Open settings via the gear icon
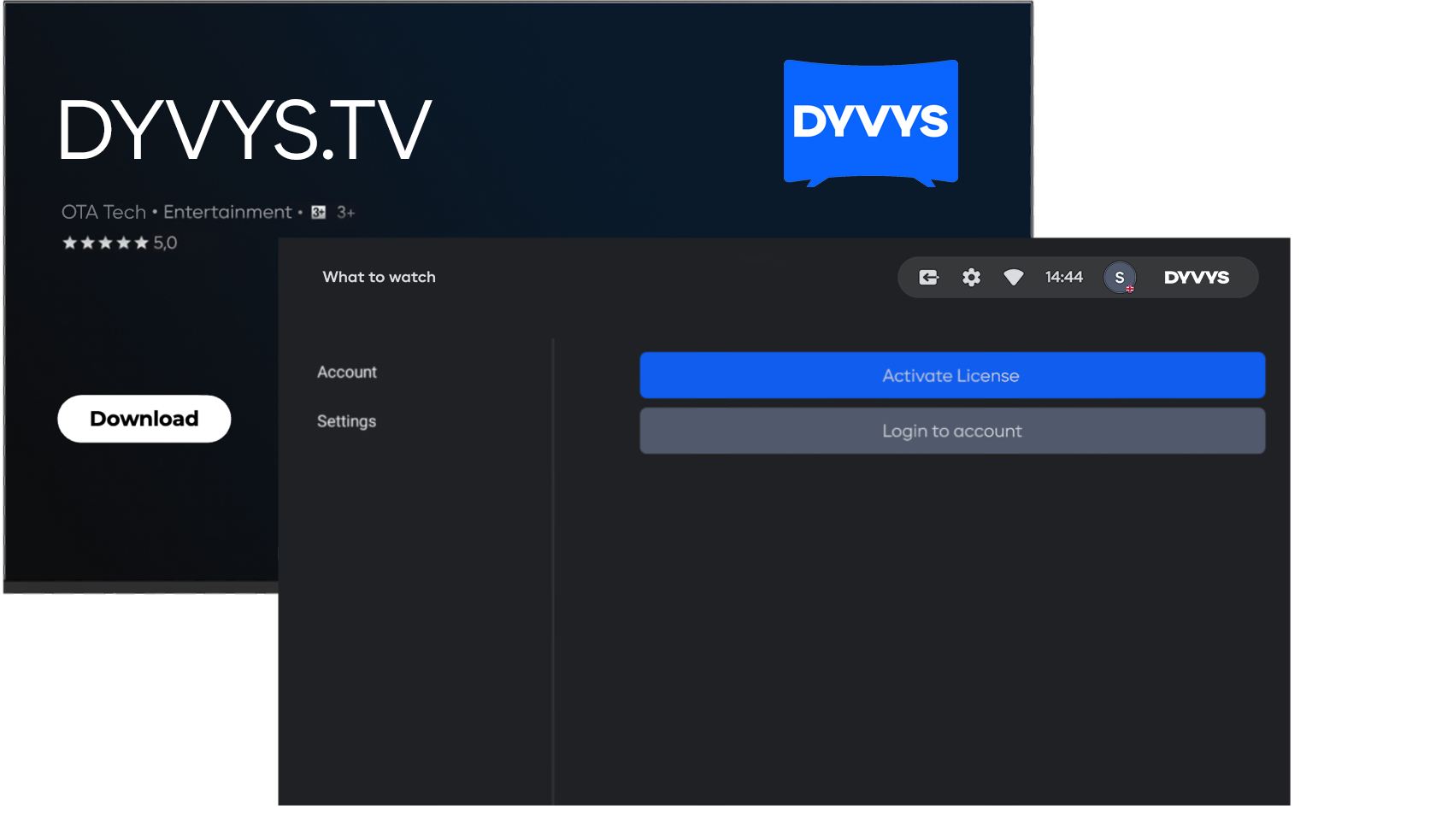The image size is (1436, 840). click(x=971, y=278)
